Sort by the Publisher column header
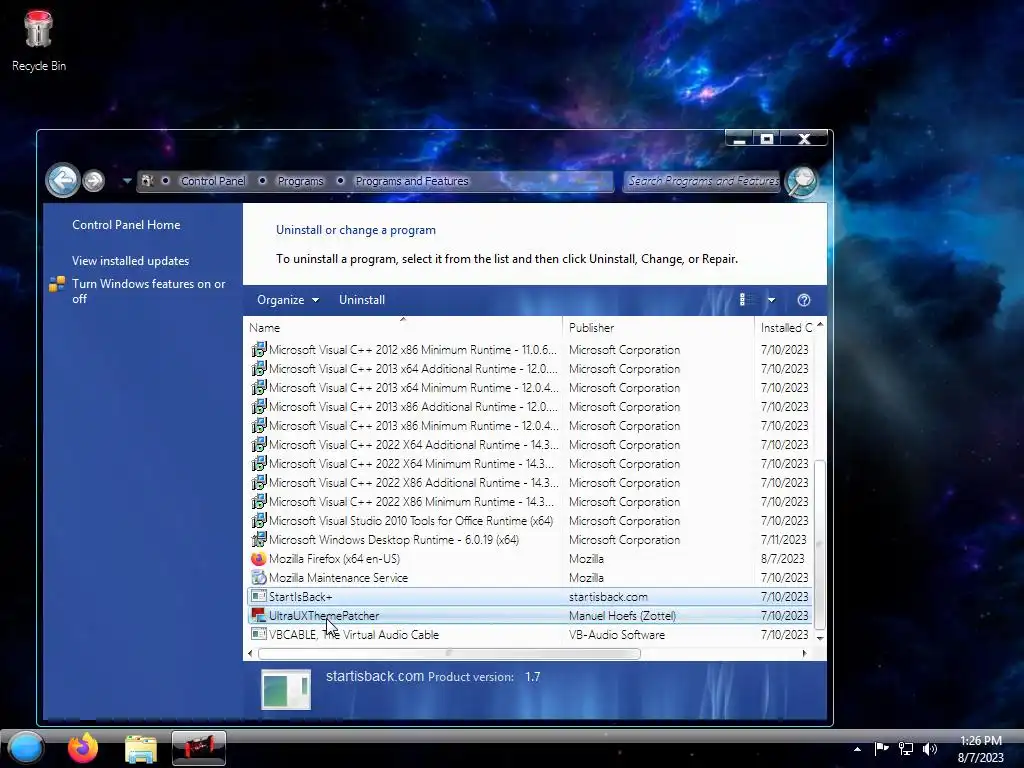 point(658,328)
